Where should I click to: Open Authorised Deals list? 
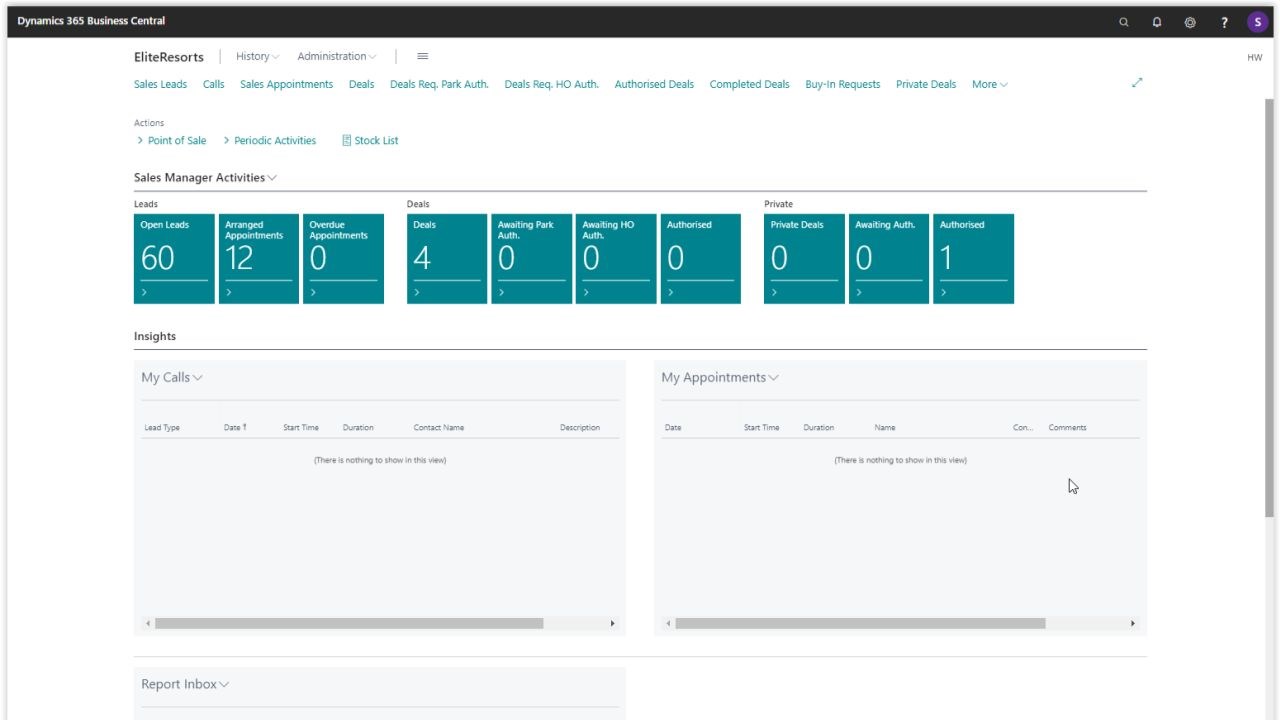(x=654, y=85)
